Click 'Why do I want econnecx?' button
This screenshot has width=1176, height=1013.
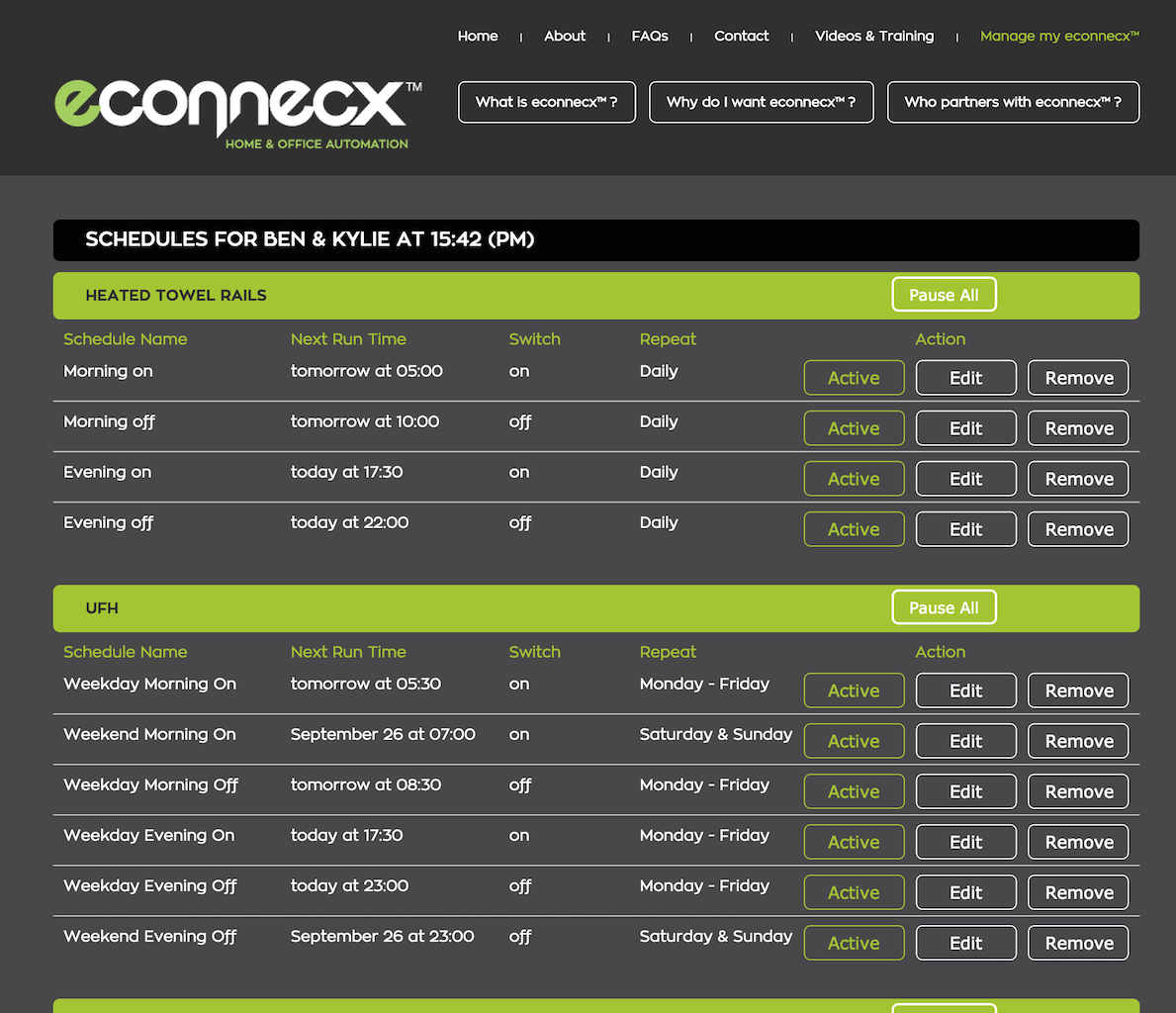(761, 102)
